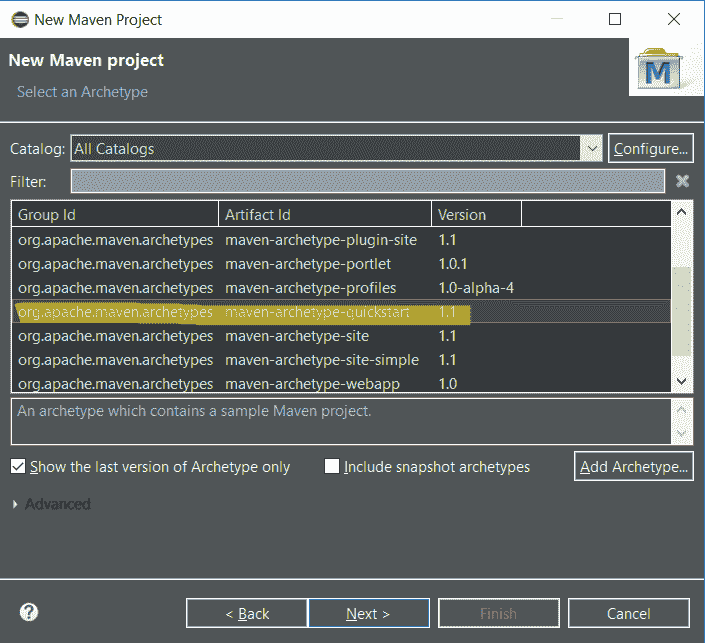Select the maven-archetype-webapp row
This screenshot has width=705, height=643.
coord(341,384)
